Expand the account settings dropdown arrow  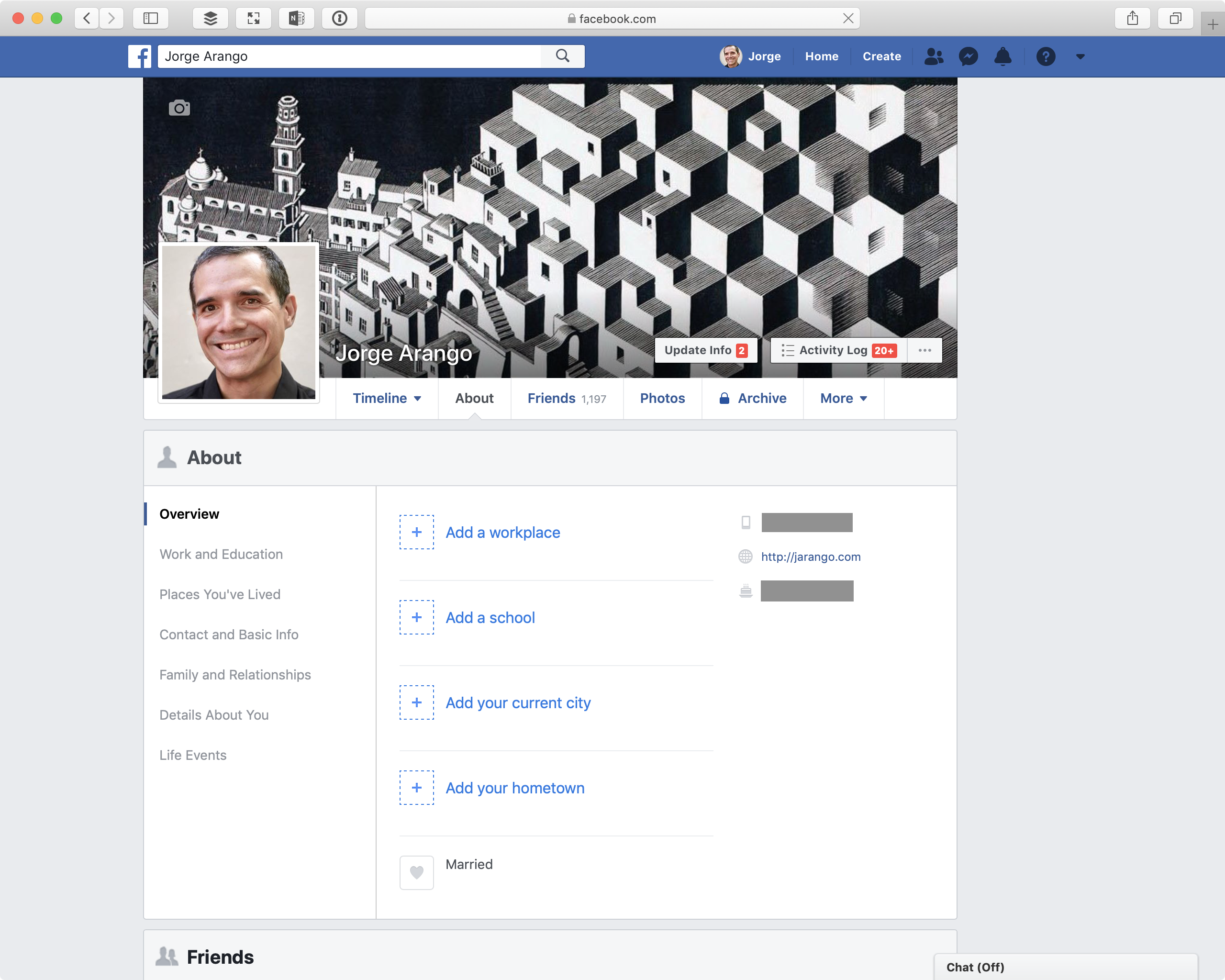[1080, 56]
